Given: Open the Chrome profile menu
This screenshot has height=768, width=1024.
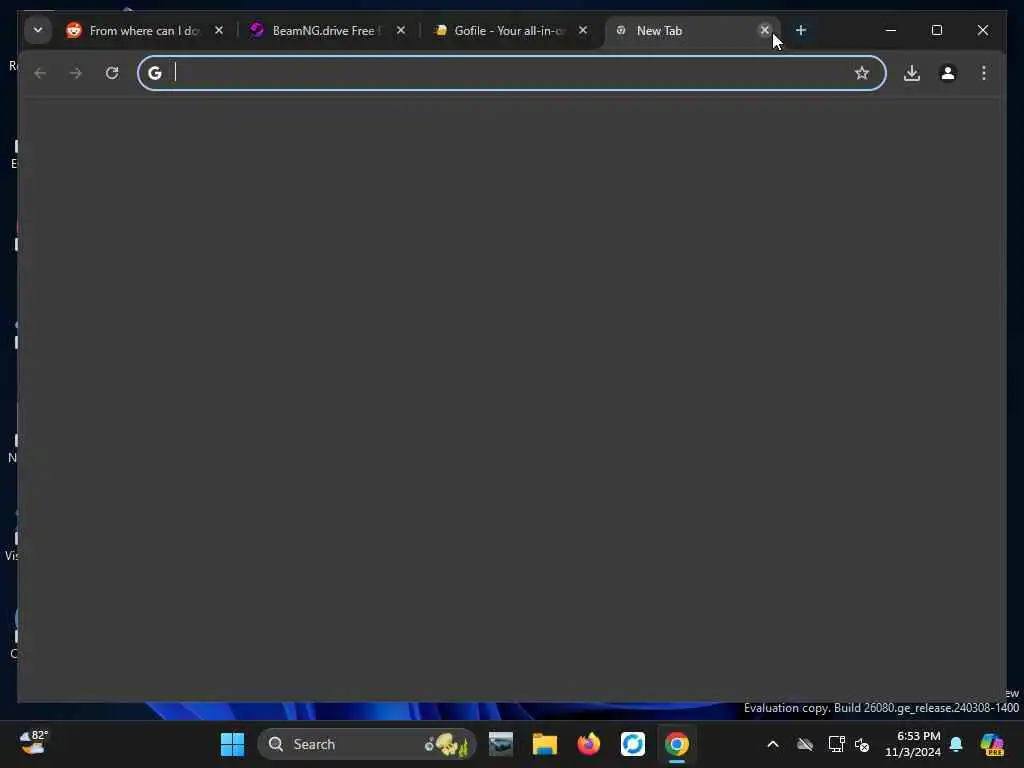Looking at the screenshot, I should (x=948, y=73).
